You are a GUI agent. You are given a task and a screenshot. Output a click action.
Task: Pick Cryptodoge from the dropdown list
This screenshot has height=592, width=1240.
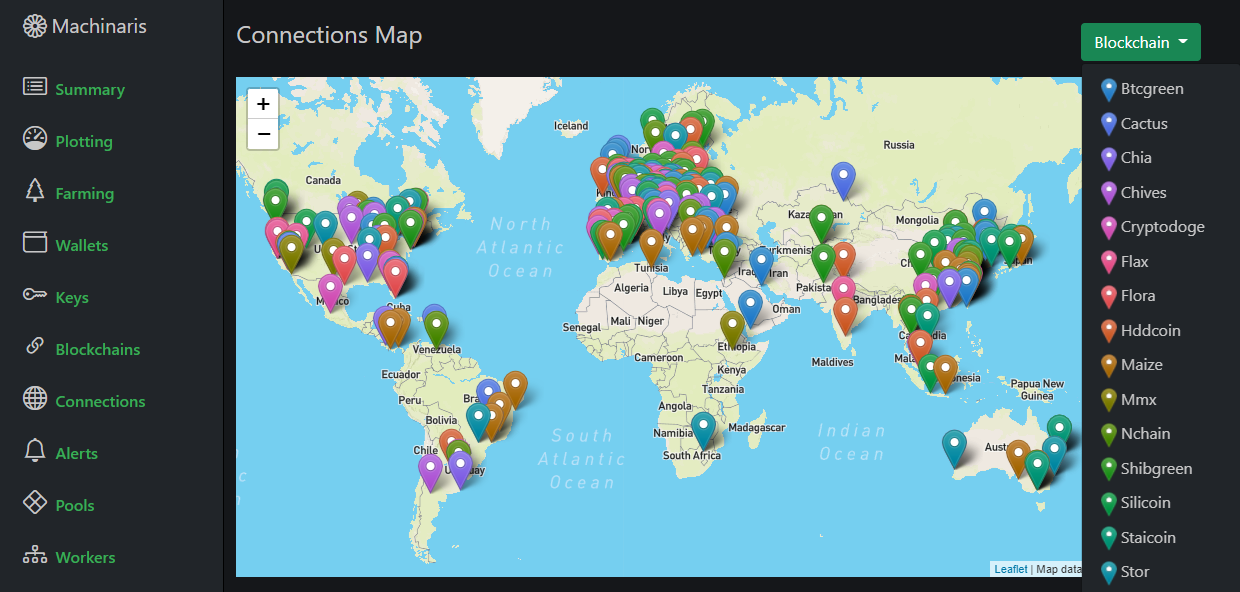tap(1161, 226)
